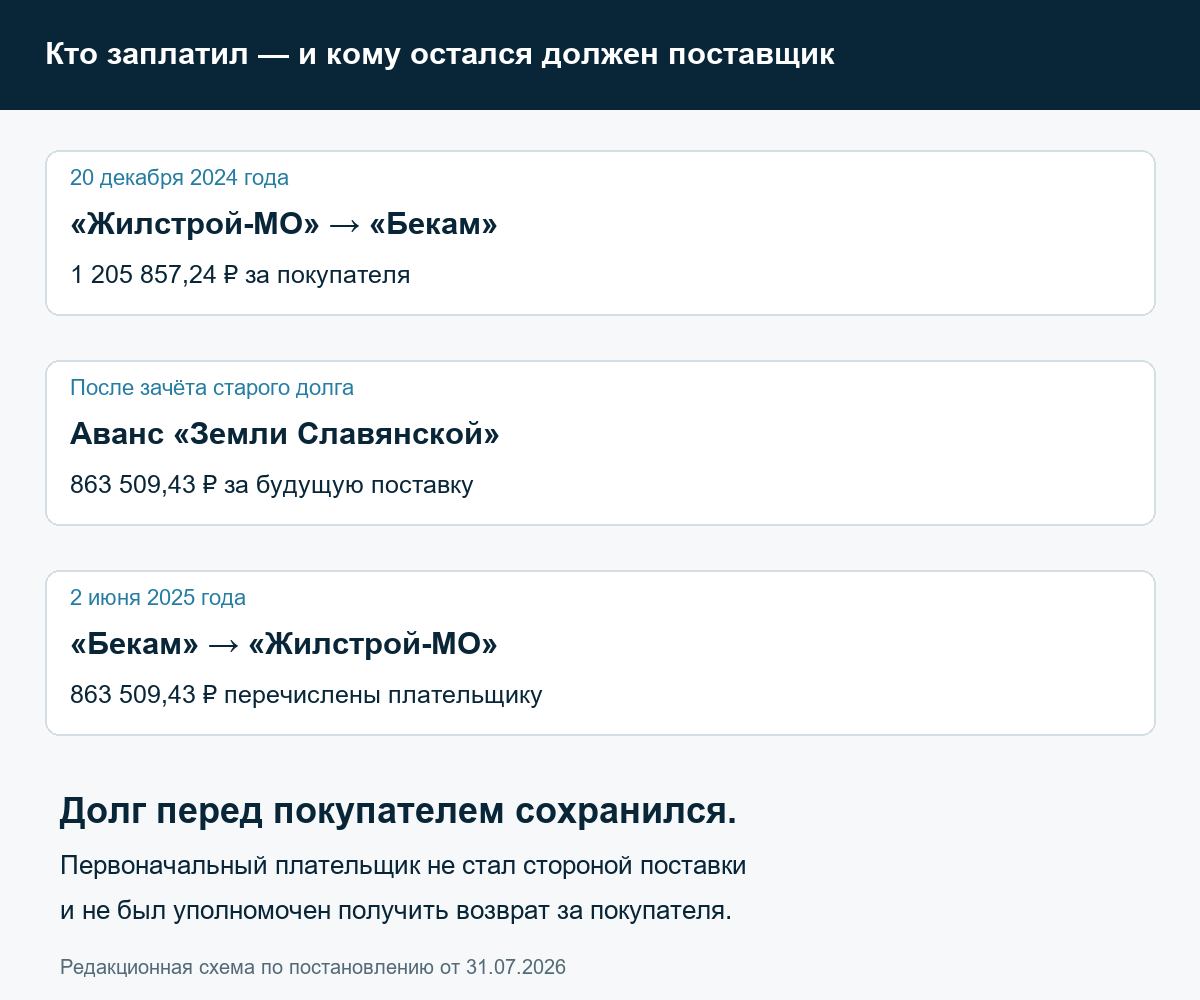
Task: Select the heading «Бекам» → «Жилстрой-МО»
Action: 284,644
